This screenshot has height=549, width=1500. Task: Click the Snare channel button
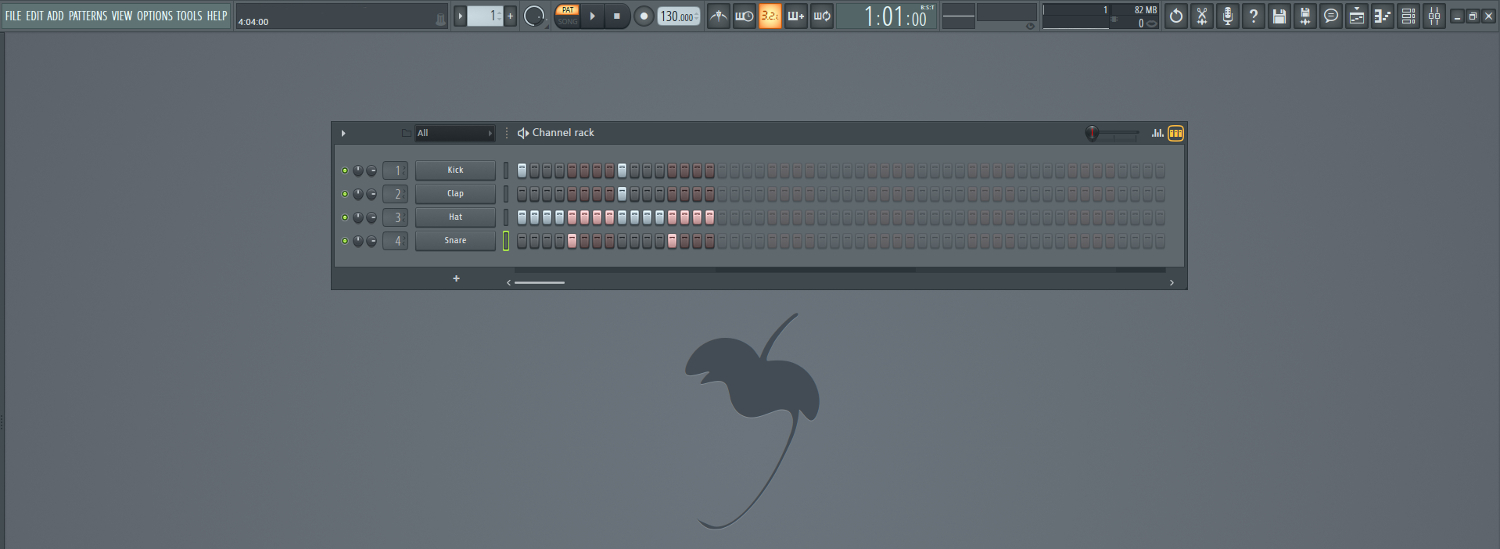tap(455, 241)
